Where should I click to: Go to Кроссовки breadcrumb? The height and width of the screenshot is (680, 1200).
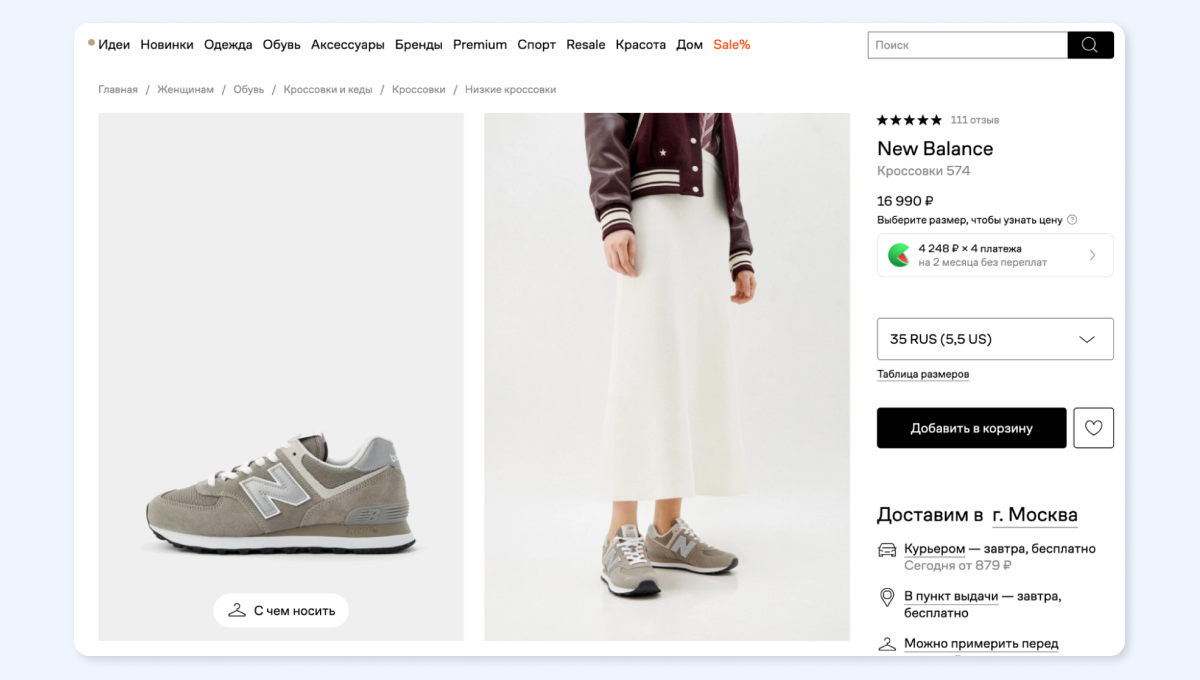pyautogui.click(x=419, y=90)
